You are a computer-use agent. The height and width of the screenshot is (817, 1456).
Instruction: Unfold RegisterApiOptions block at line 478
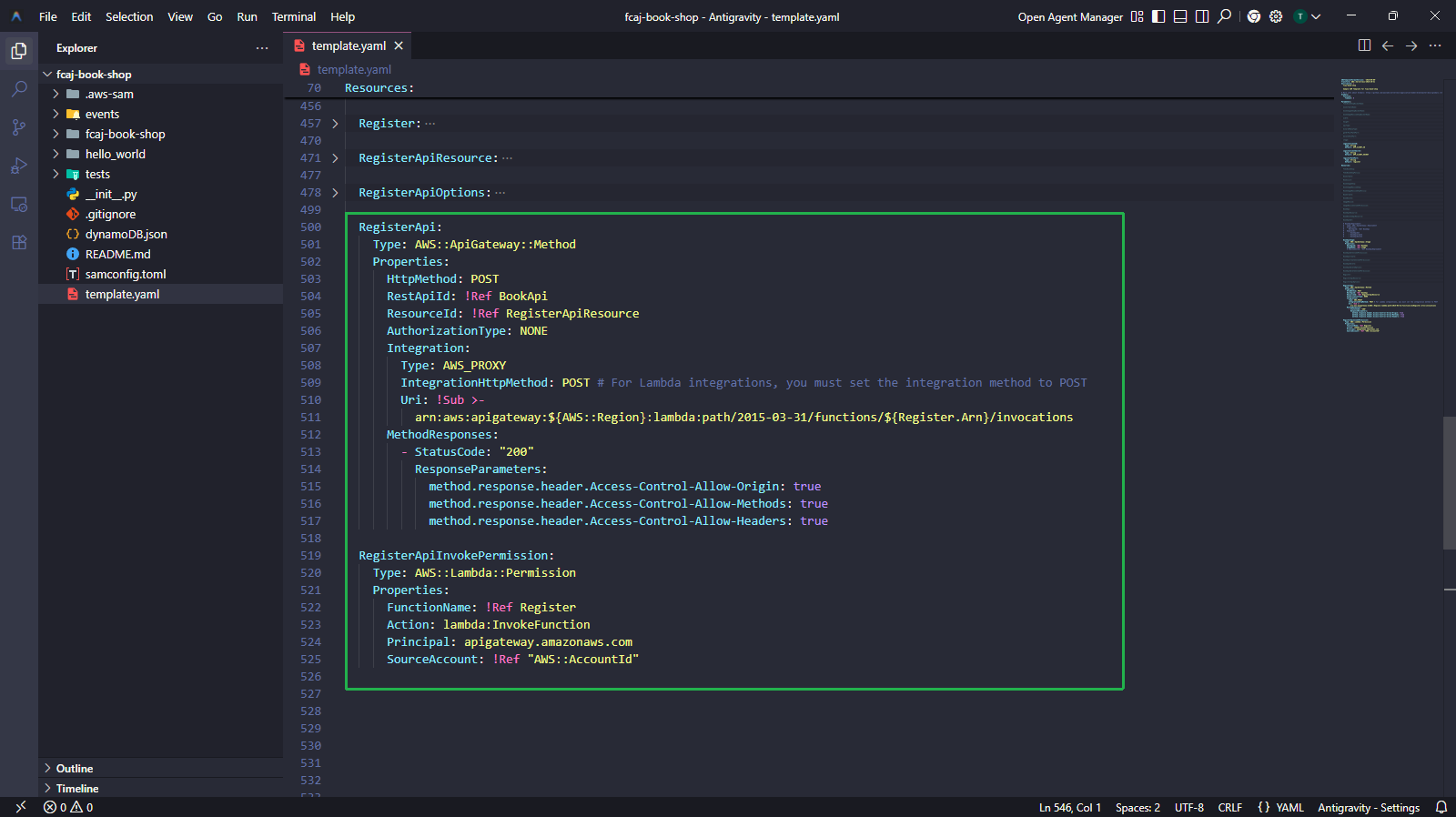pos(335,193)
